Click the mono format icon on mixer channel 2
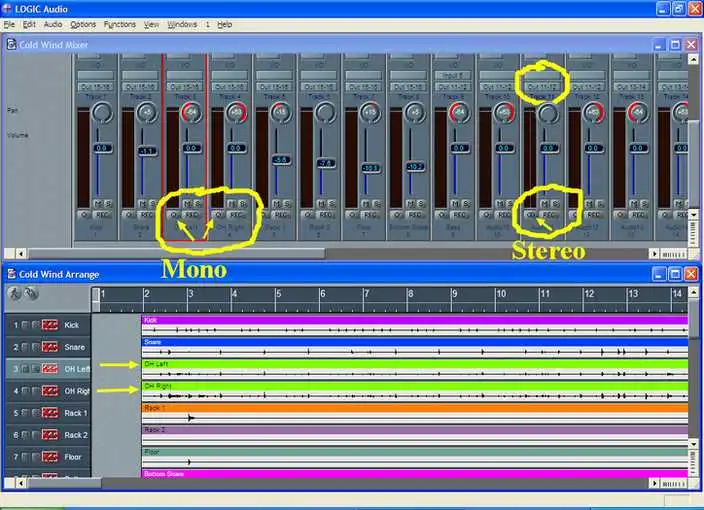This screenshot has height=510, width=704. click(x=129, y=215)
